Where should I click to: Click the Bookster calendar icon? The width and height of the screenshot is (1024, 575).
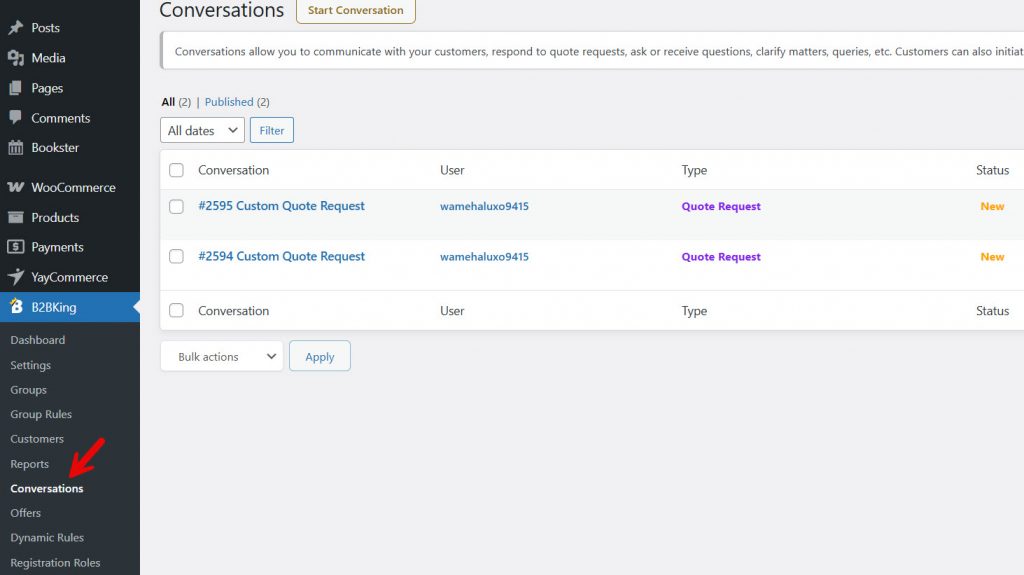coord(16,148)
